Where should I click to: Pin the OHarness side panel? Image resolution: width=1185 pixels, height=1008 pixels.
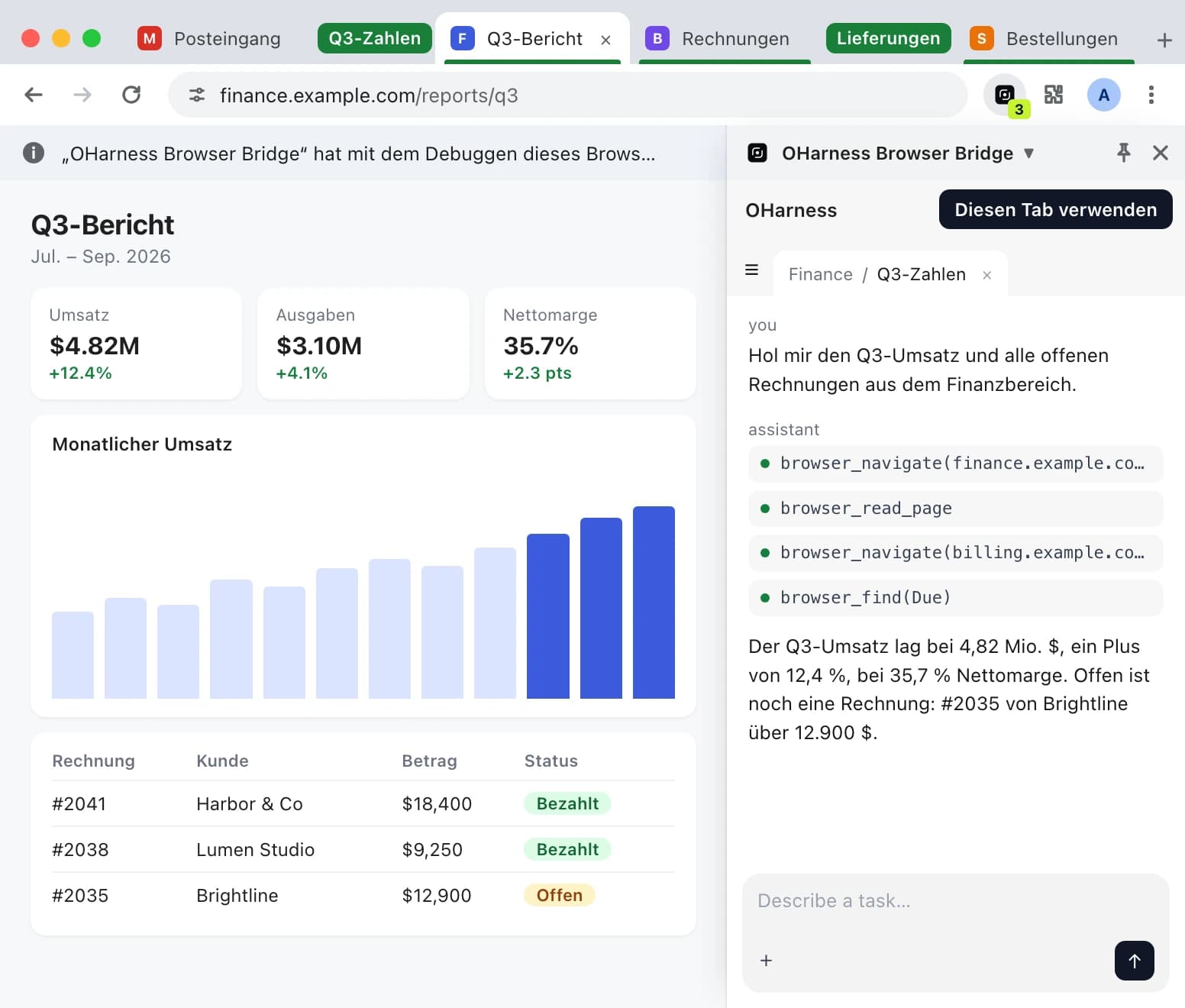tap(1123, 153)
